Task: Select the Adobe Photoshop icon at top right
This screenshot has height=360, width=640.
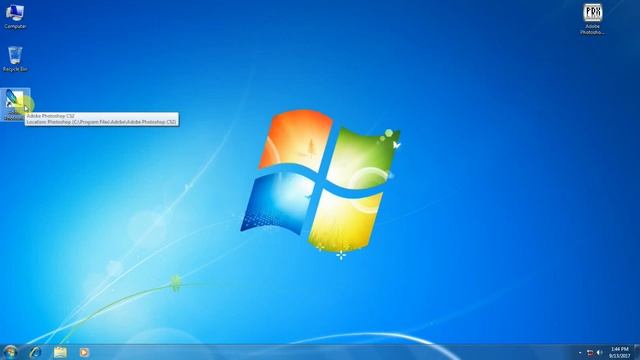Action: point(592,20)
